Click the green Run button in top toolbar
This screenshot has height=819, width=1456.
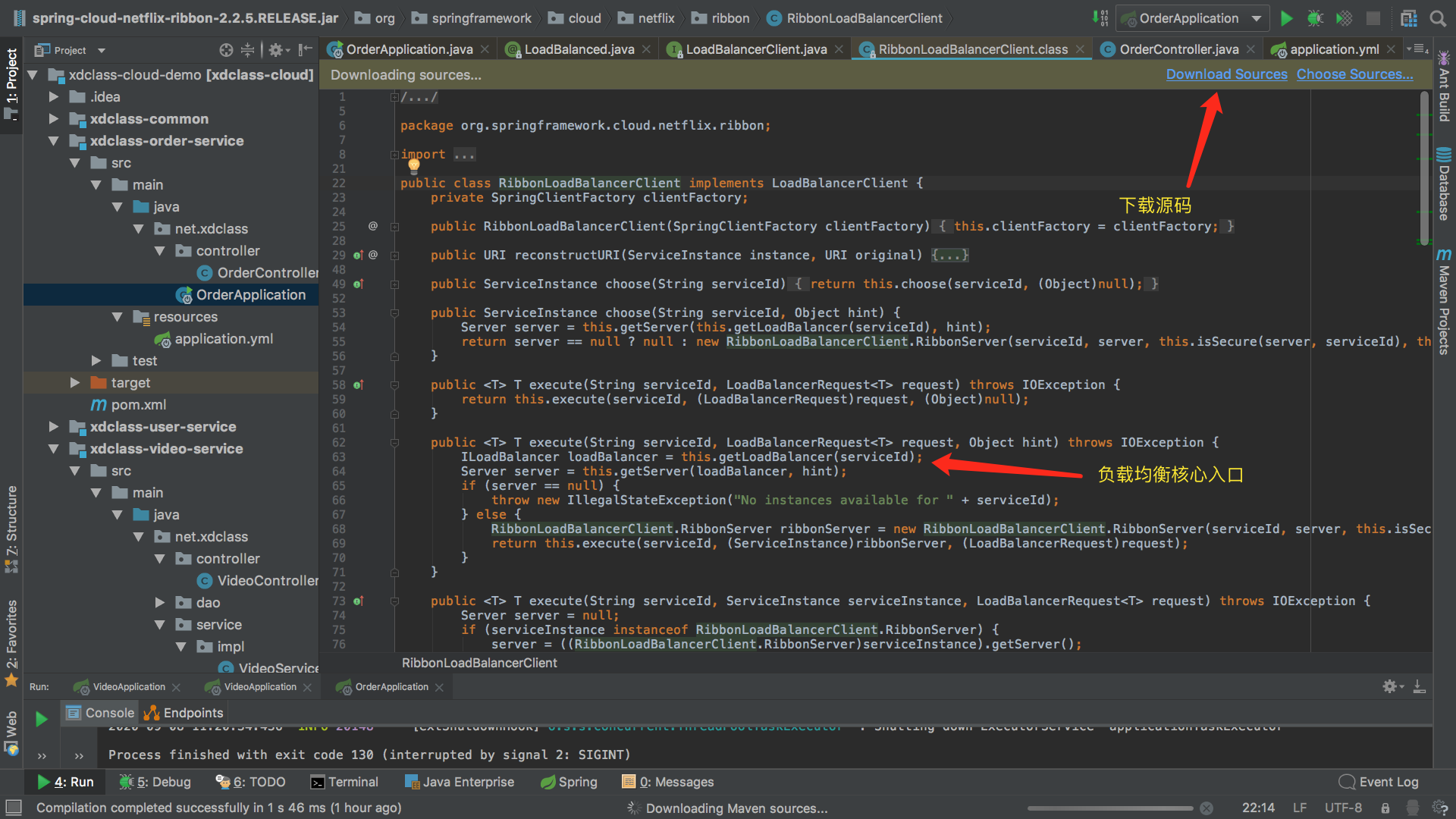(1286, 18)
